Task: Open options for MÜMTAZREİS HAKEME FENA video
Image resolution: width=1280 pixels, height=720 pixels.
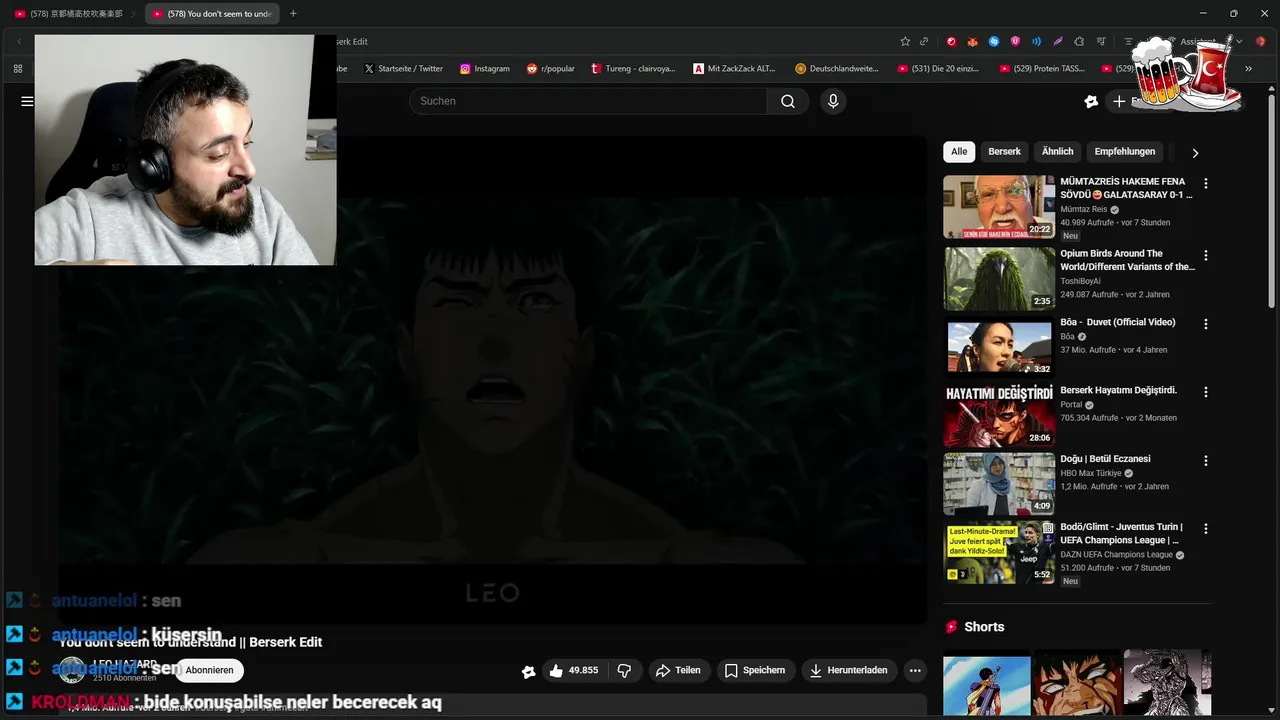Action: [x=1205, y=184]
